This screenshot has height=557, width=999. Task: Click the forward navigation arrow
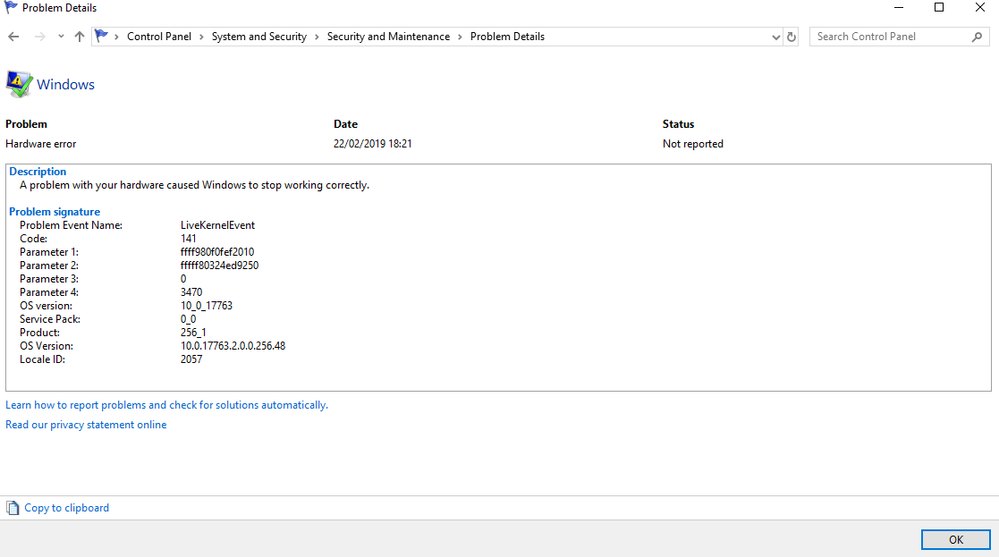click(x=40, y=37)
